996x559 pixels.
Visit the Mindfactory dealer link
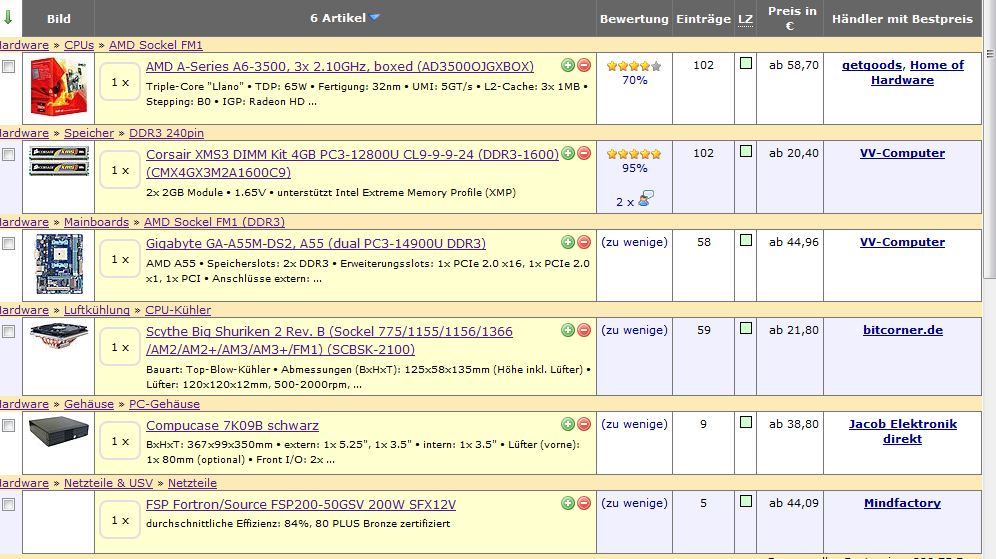(903, 502)
